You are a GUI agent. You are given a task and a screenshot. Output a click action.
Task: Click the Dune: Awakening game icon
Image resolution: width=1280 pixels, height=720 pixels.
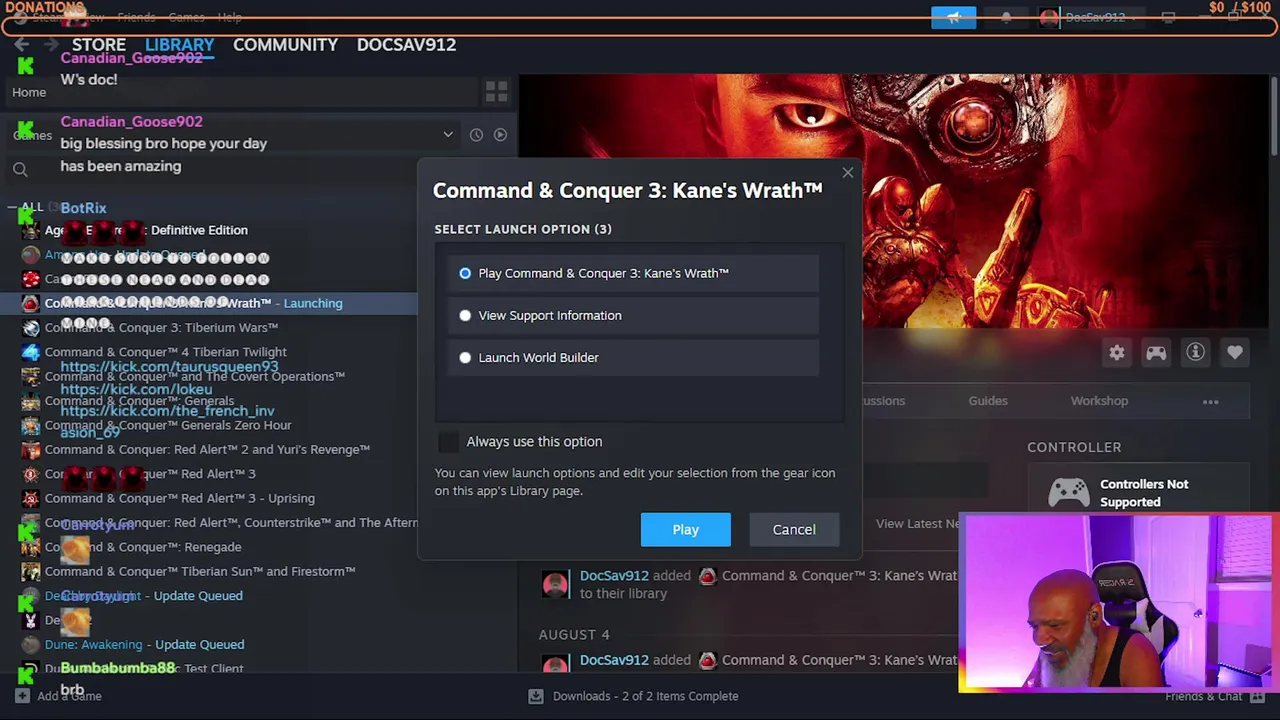point(31,644)
